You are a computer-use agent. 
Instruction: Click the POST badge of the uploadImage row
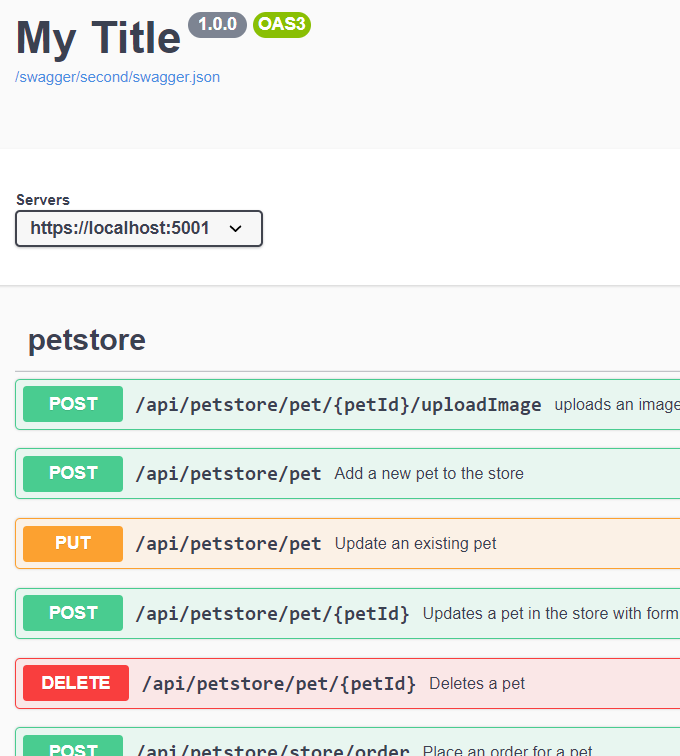click(73, 404)
